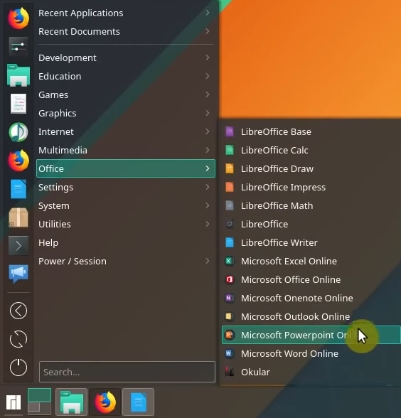This screenshot has height=418, width=401.
Task: Expand the Education category
Action: [x=126, y=76]
